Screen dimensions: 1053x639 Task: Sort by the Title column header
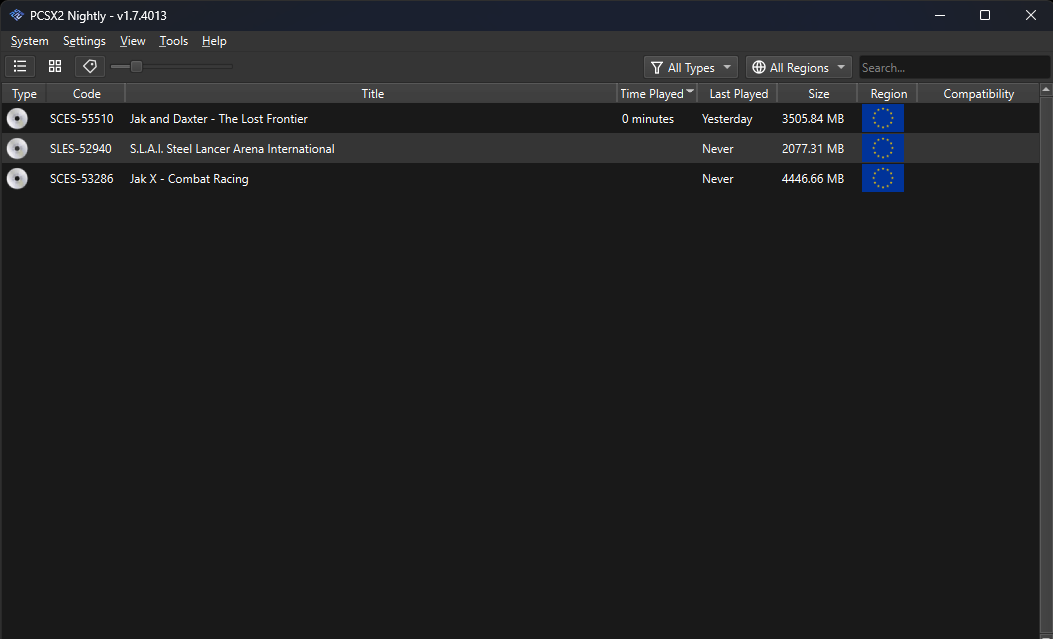coord(372,94)
